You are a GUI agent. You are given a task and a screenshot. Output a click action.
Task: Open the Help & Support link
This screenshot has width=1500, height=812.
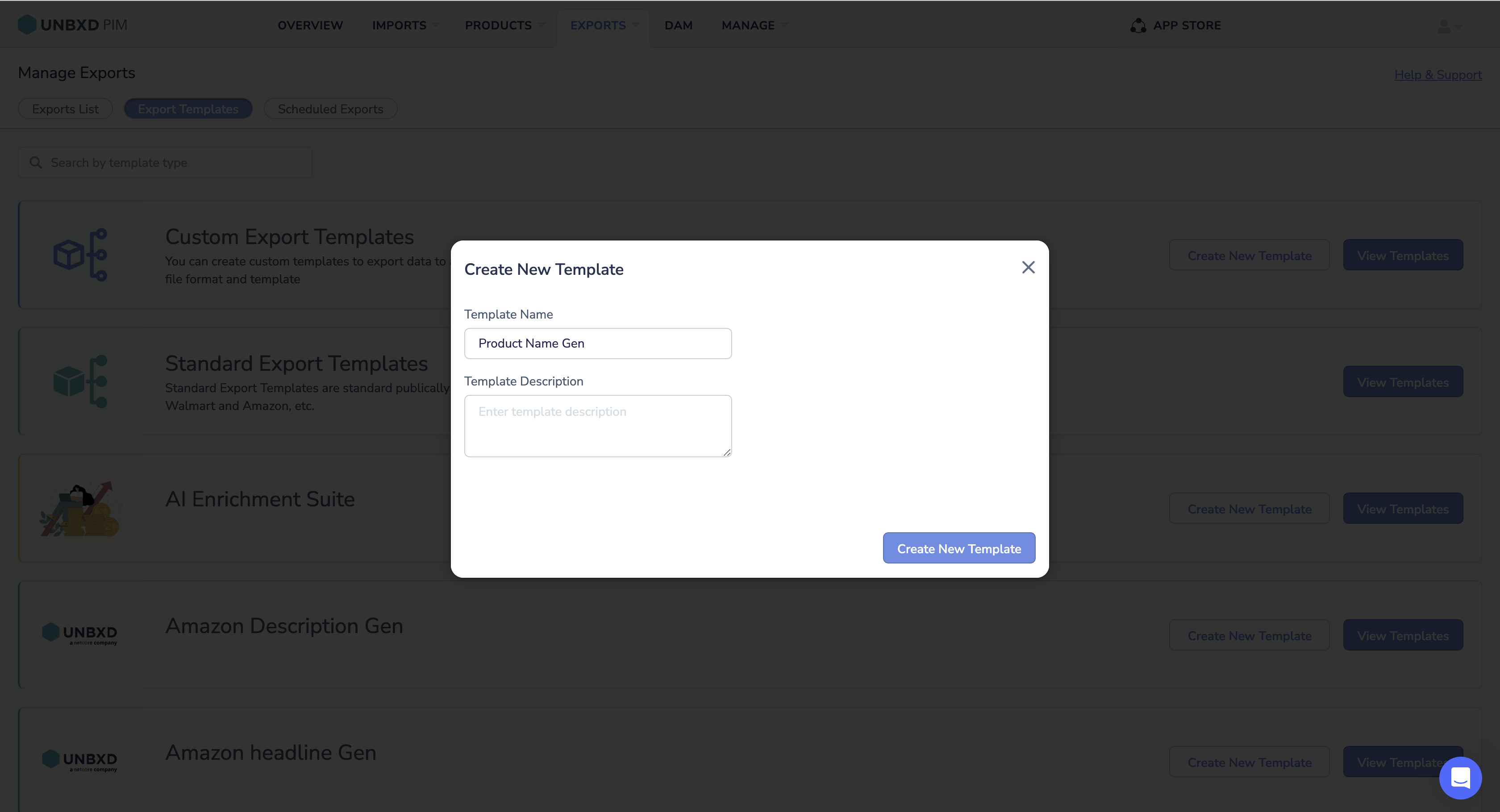click(x=1437, y=75)
